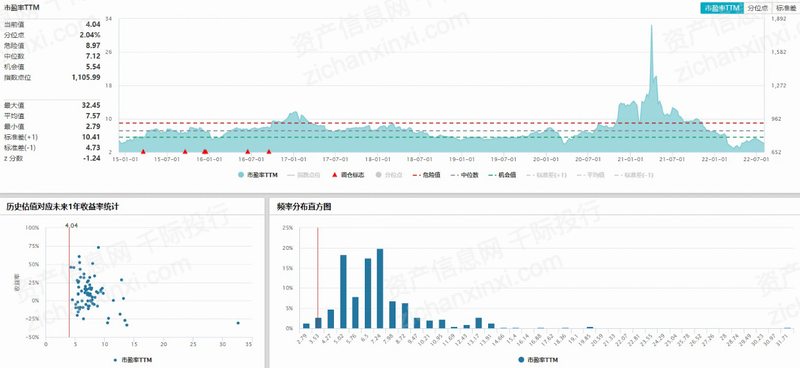
Task: Toggle 市盈率TTM series in main chart legend
Action: 259,175
